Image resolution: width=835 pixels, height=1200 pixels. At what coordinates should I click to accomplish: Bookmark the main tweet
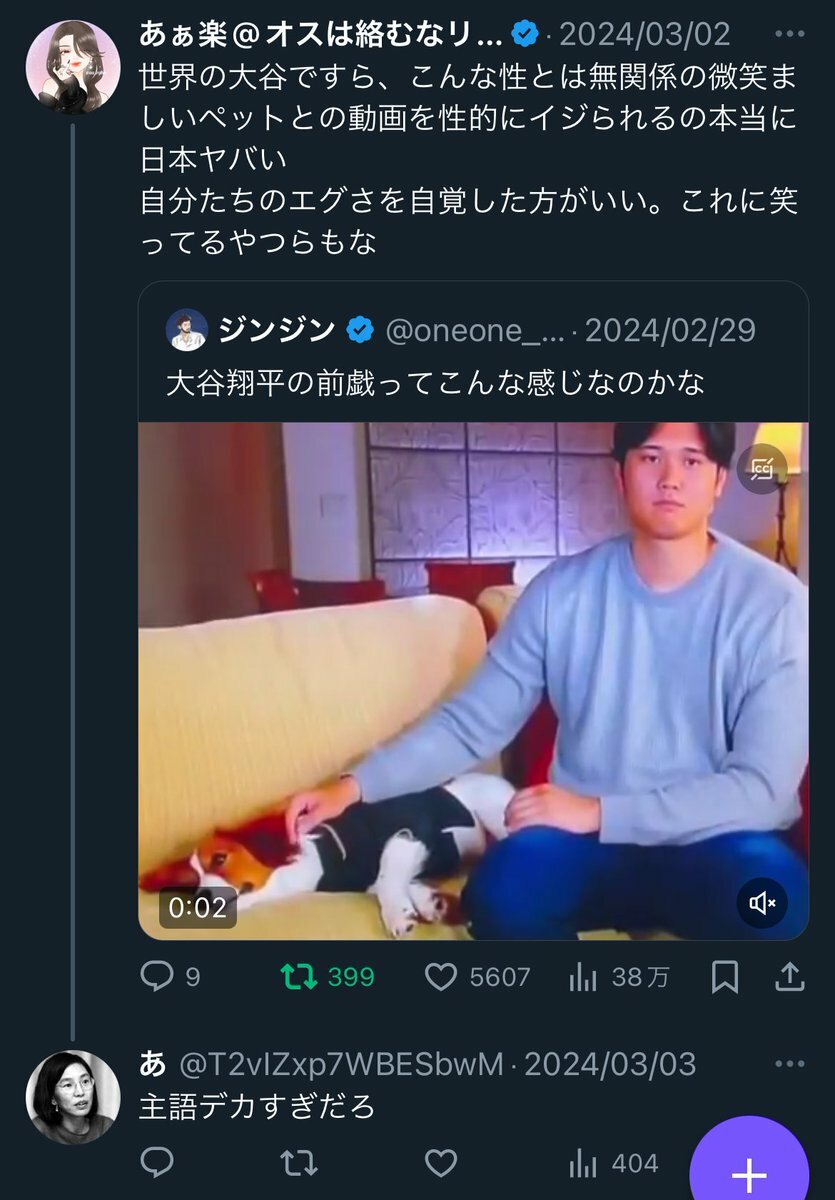pyautogui.click(x=724, y=976)
